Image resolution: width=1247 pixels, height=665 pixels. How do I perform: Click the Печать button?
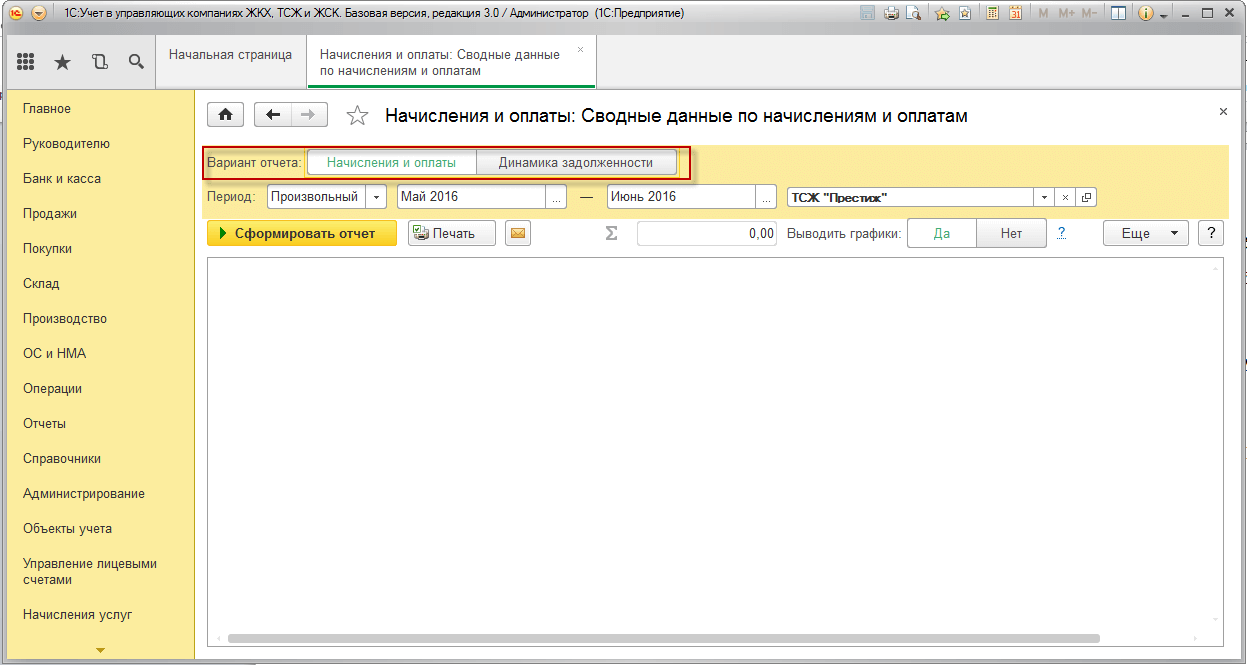point(452,233)
